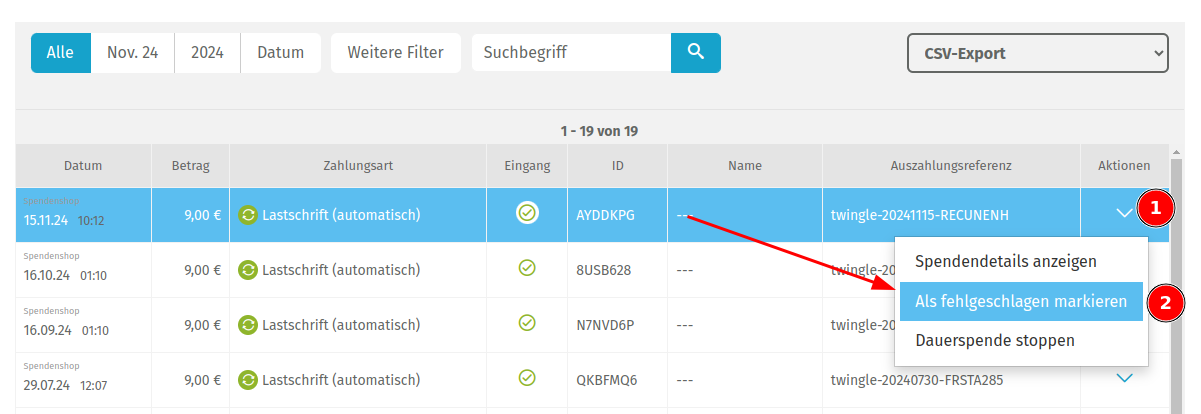
Task: Select the Datum filter button
Action: click(280, 52)
